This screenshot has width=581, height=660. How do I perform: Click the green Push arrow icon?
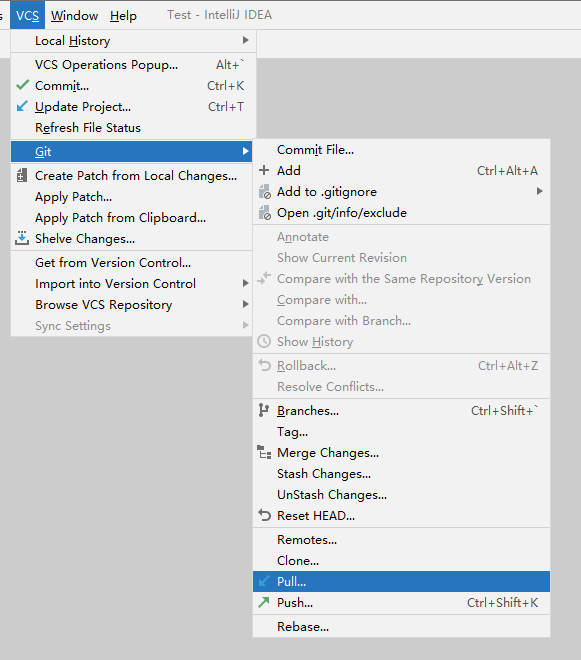point(264,602)
